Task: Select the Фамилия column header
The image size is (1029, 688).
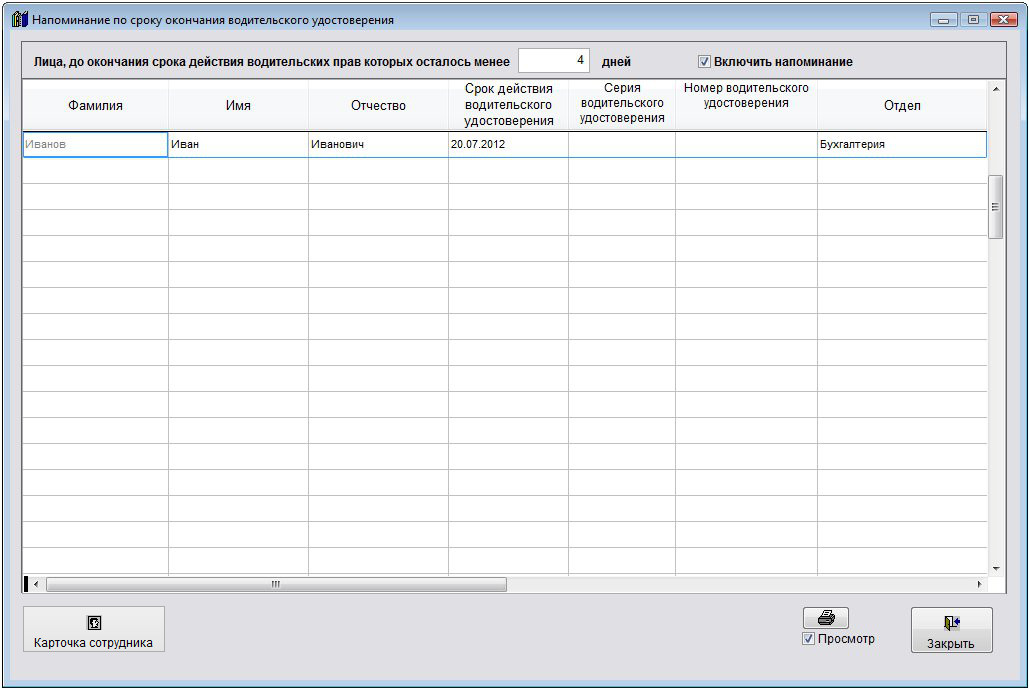Action: tap(95, 106)
